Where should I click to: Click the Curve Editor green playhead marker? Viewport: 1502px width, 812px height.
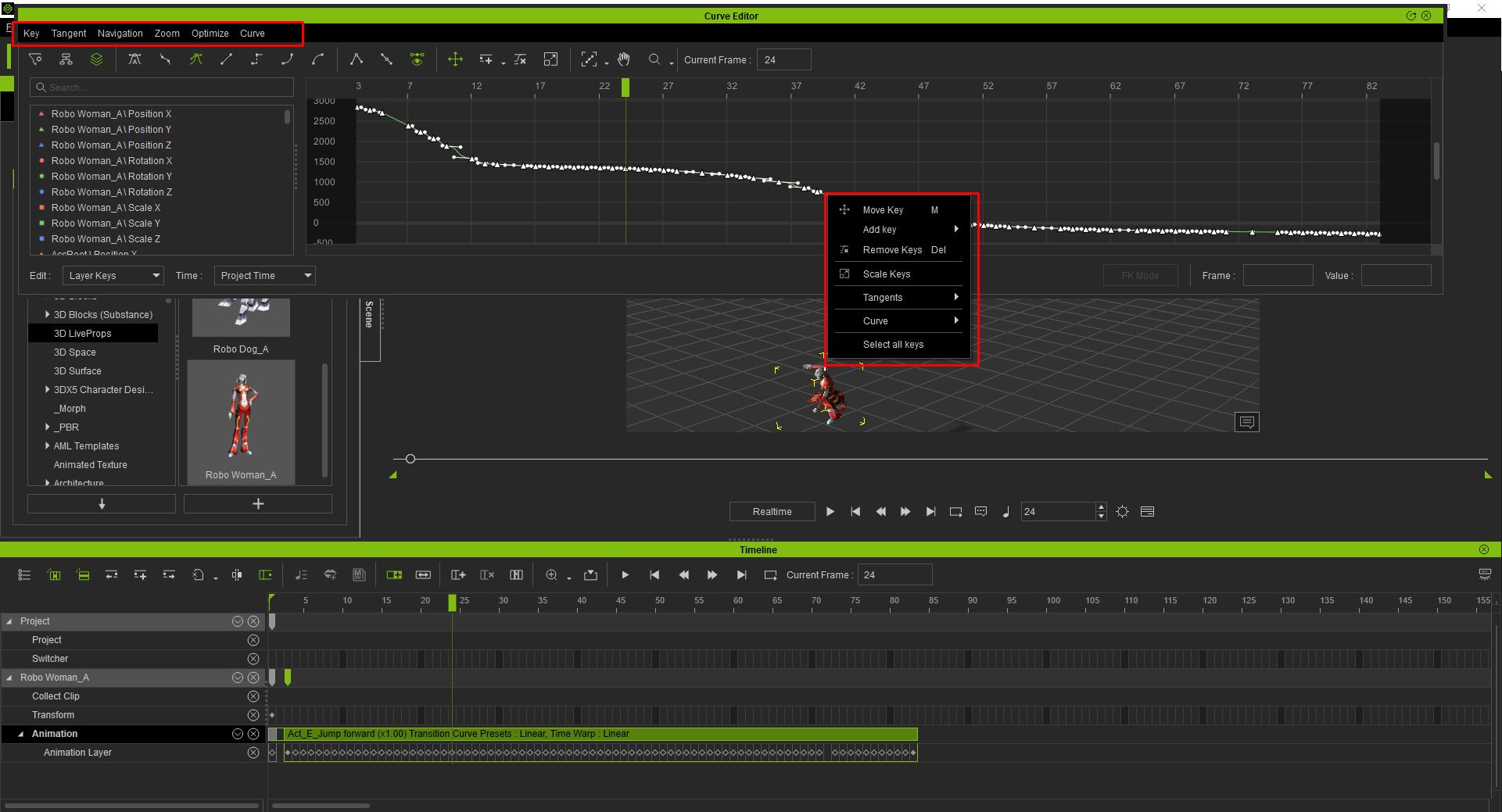coord(626,88)
